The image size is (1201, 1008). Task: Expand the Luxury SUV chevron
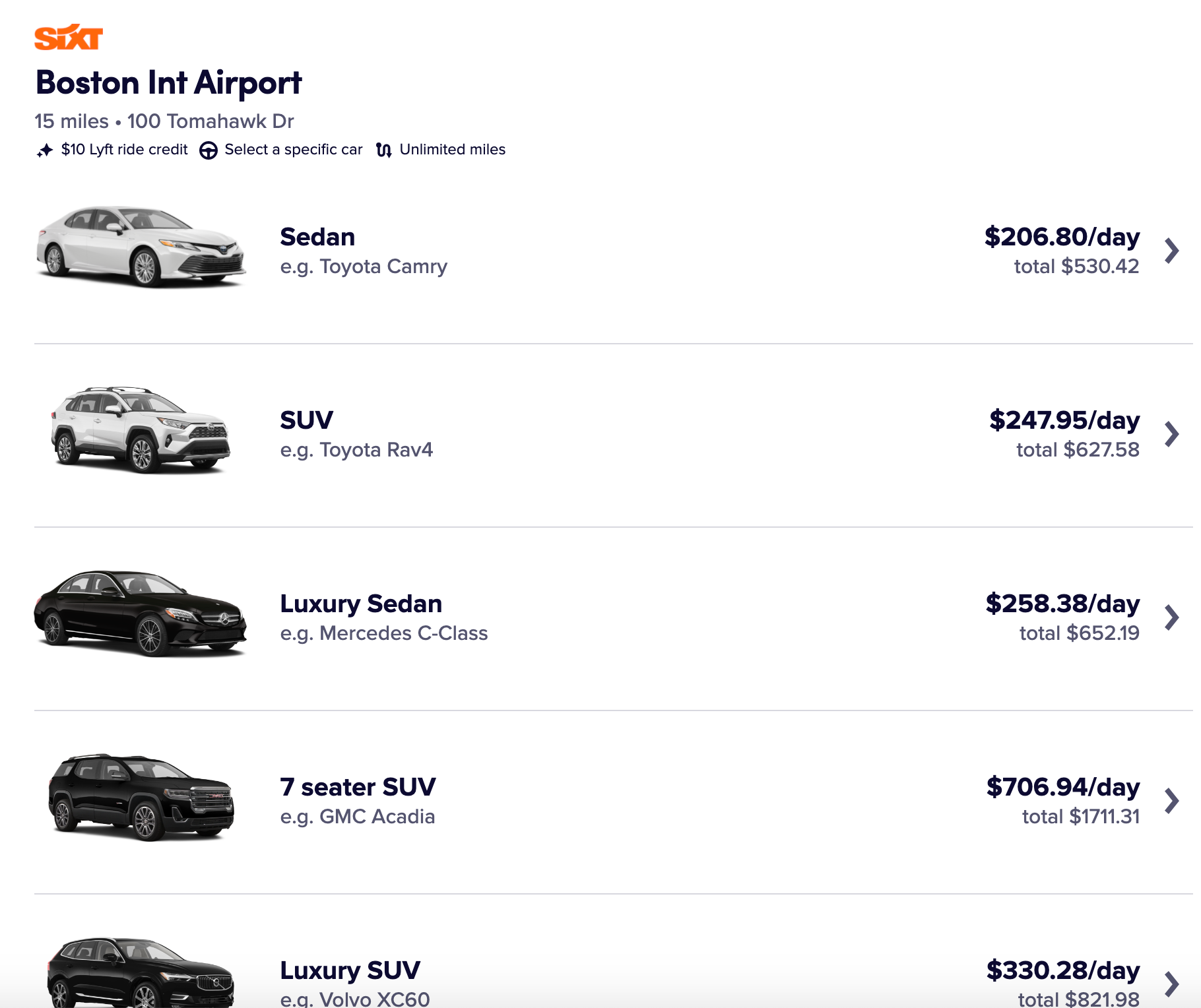point(1171,984)
